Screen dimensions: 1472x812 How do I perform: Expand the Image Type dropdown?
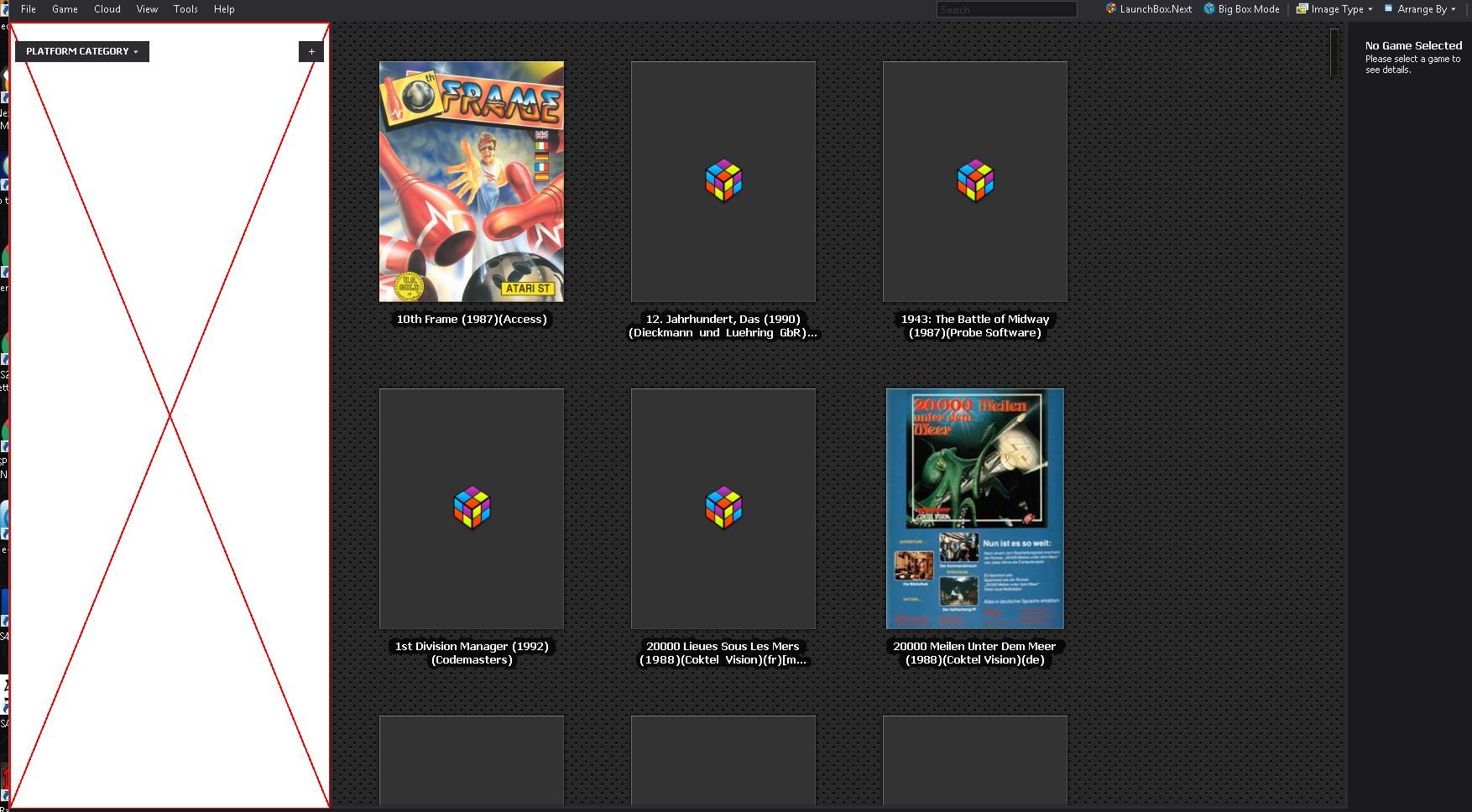1334,9
